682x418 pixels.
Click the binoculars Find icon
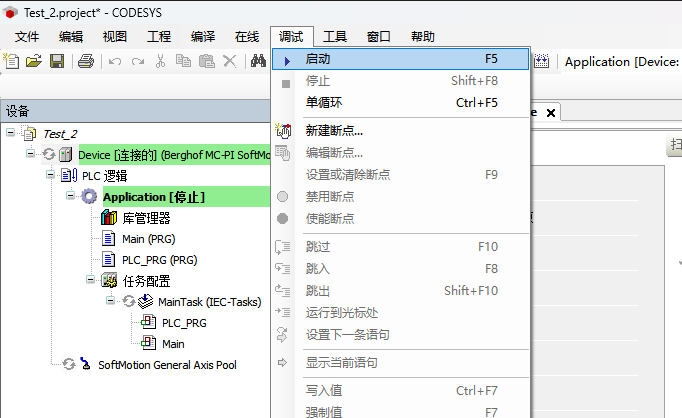pos(258,62)
